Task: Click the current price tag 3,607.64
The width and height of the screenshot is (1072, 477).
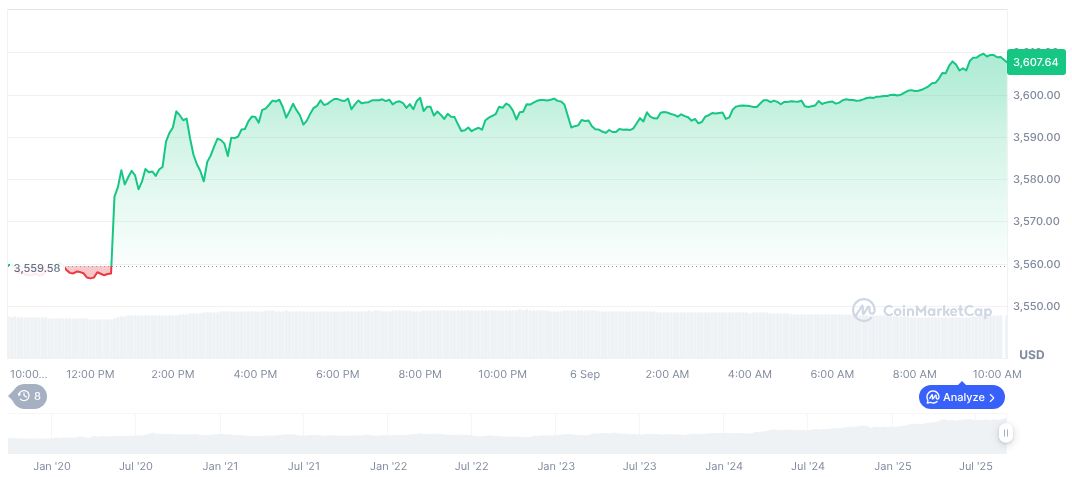Action: click(x=1036, y=62)
